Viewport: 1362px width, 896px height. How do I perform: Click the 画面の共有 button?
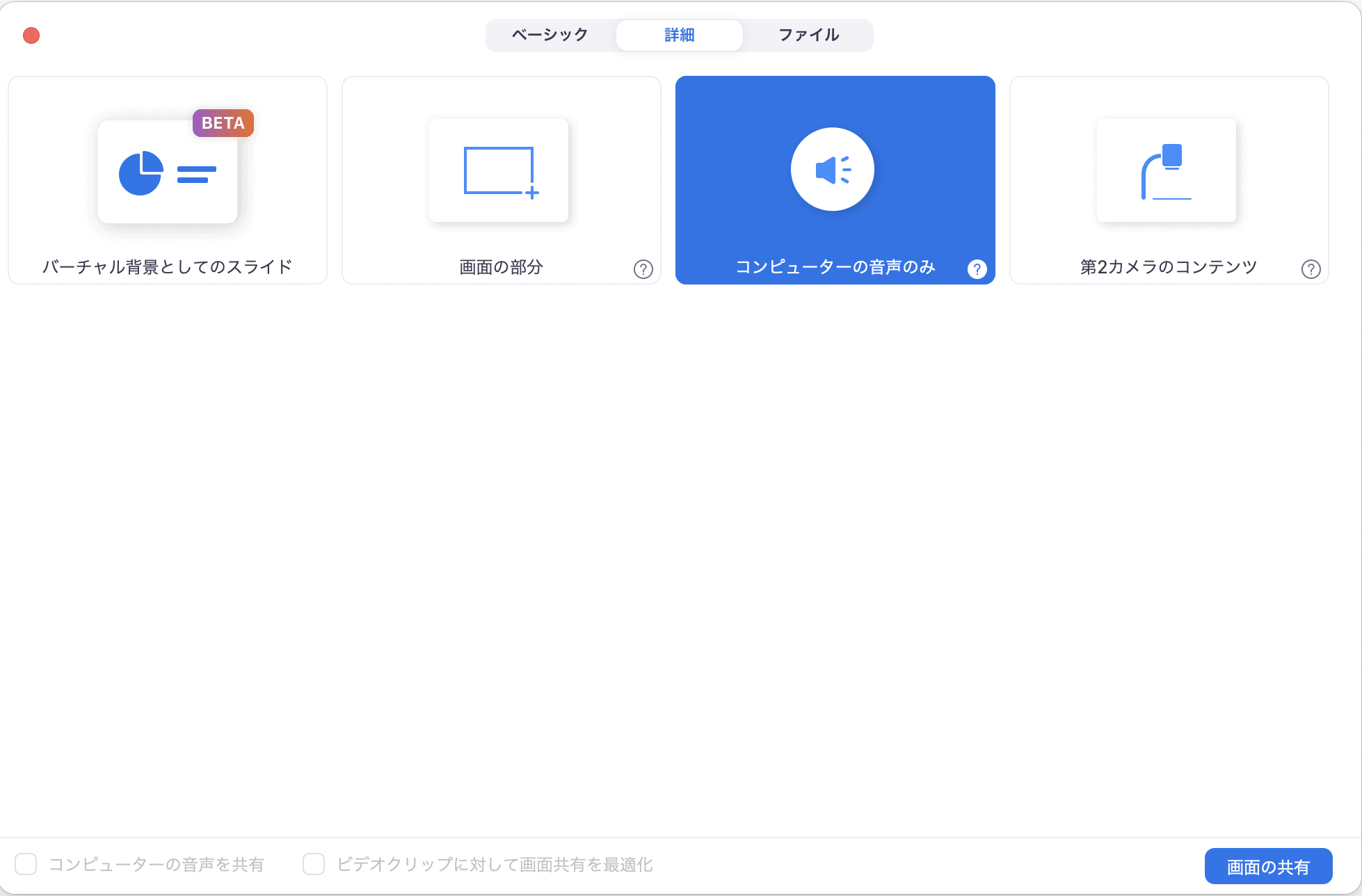(1268, 866)
